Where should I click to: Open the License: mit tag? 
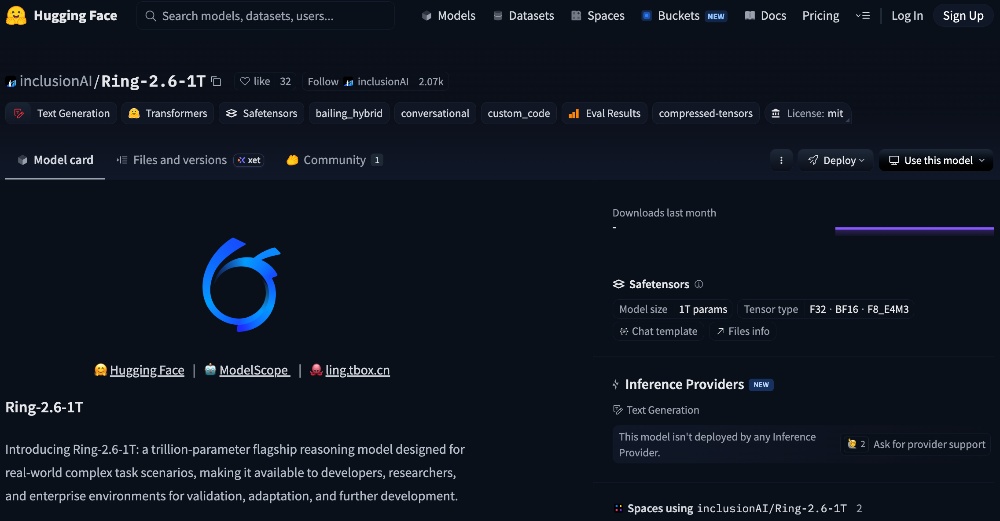(807, 113)
